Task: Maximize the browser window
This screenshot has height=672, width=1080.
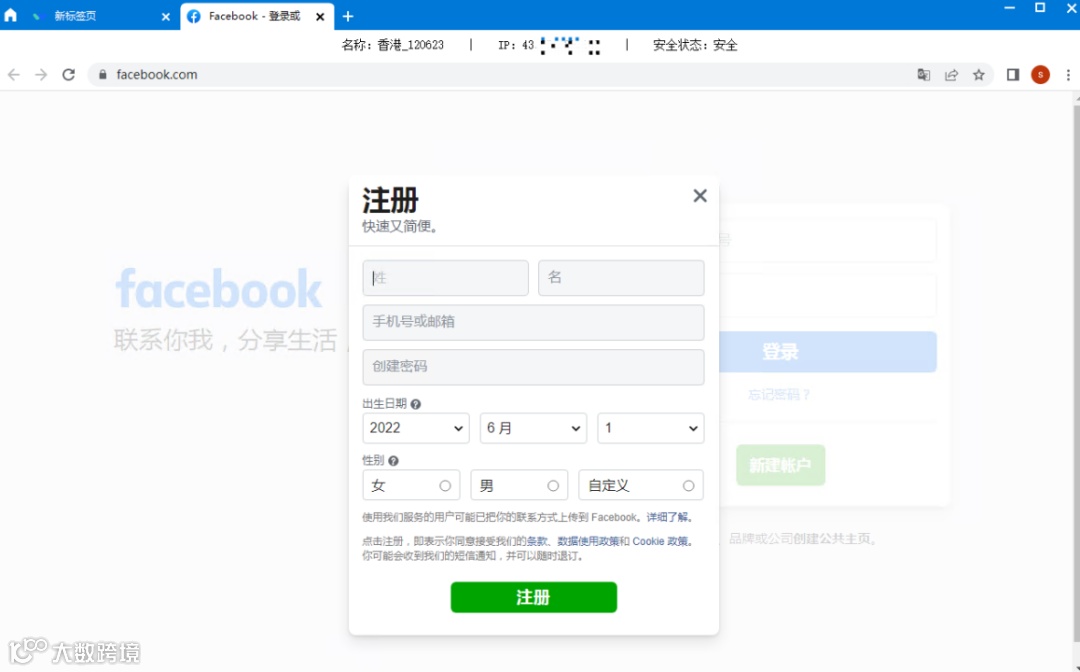Action: pos(1040,8)
